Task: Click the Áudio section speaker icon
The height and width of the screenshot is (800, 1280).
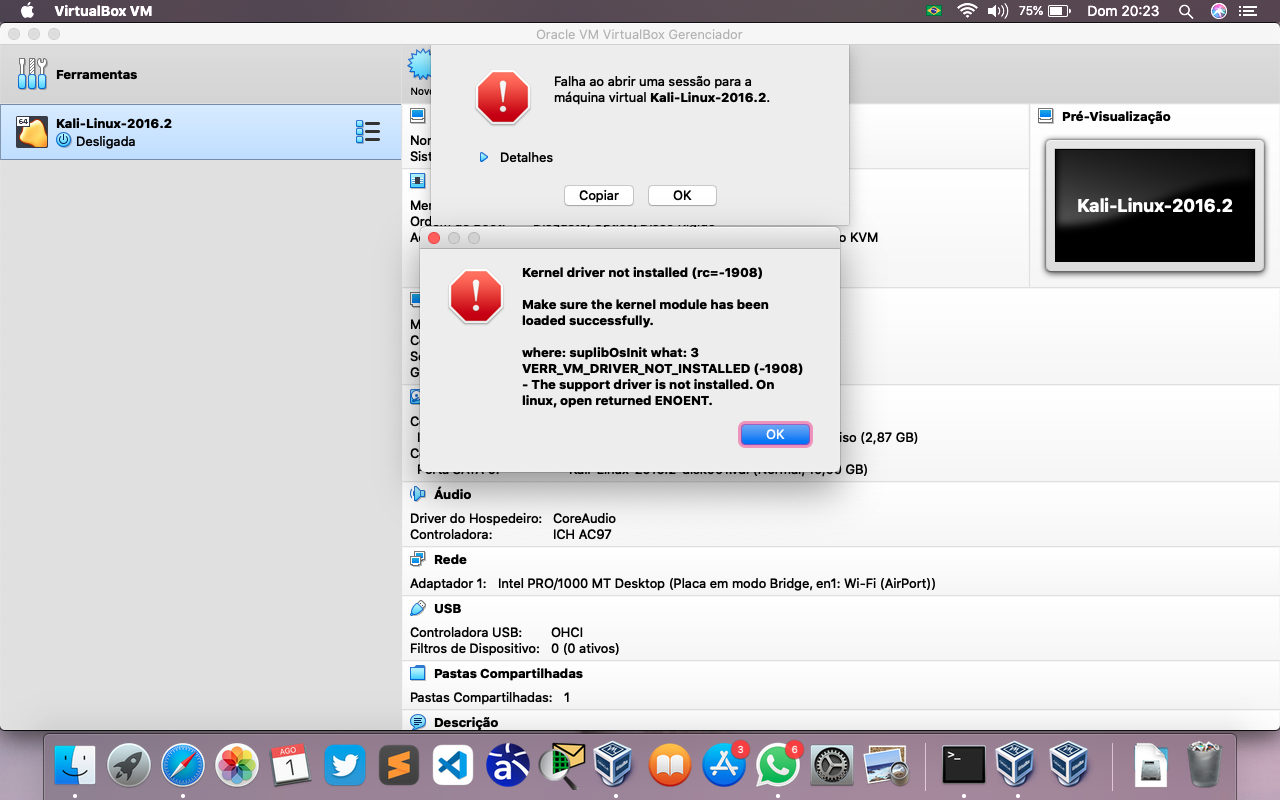Action: pos(418,494)
